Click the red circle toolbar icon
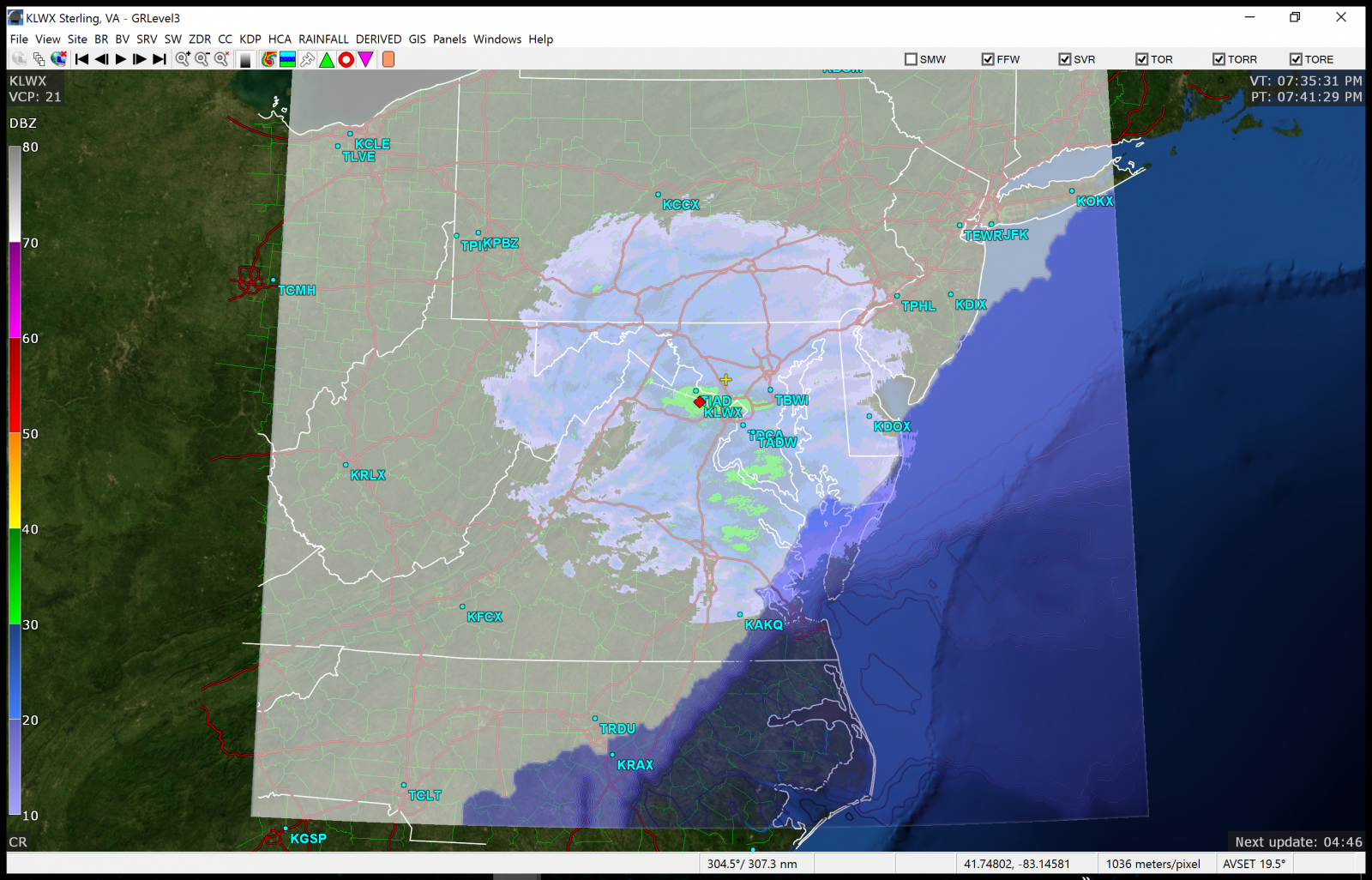 [346, 59]
